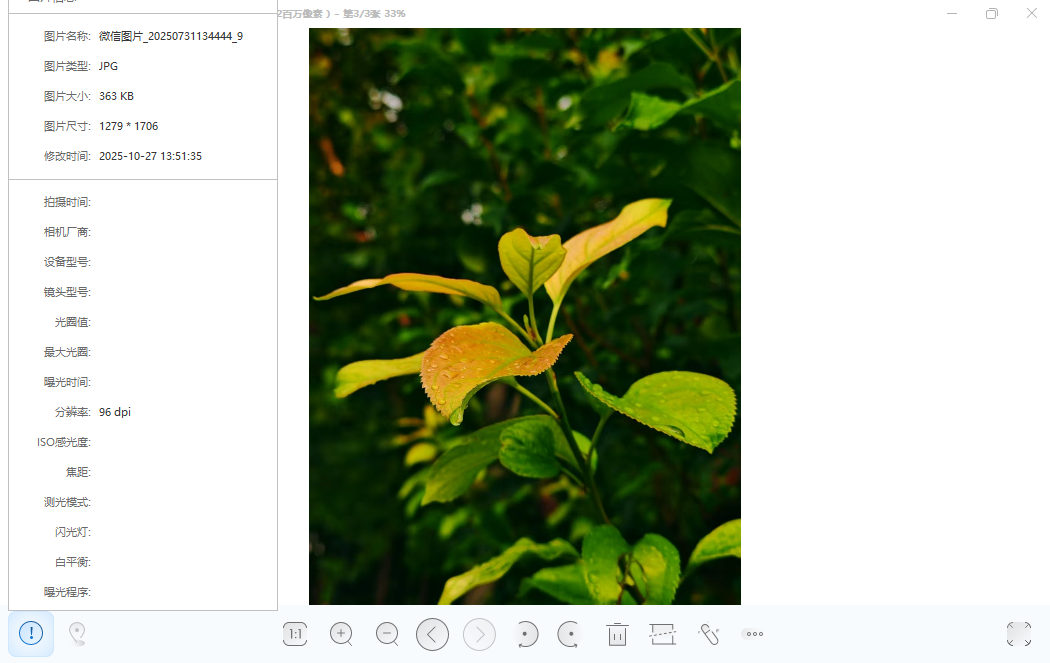Click the location pin icon
The height and width of the screenshot is (663, 1050).
pos(77,633)
